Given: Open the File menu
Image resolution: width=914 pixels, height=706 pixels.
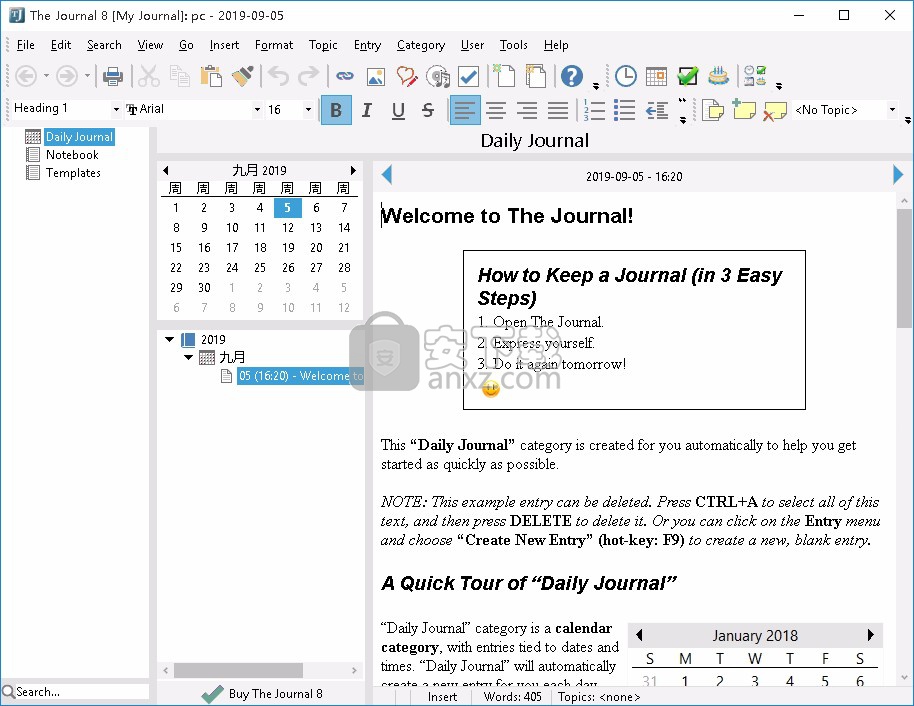Looking at the screenshot, I should (x=26, y=45).
